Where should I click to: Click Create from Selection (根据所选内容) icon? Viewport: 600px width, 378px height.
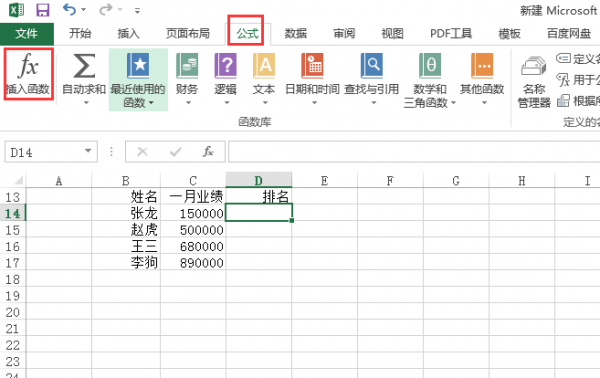click(x=563, y=101)
